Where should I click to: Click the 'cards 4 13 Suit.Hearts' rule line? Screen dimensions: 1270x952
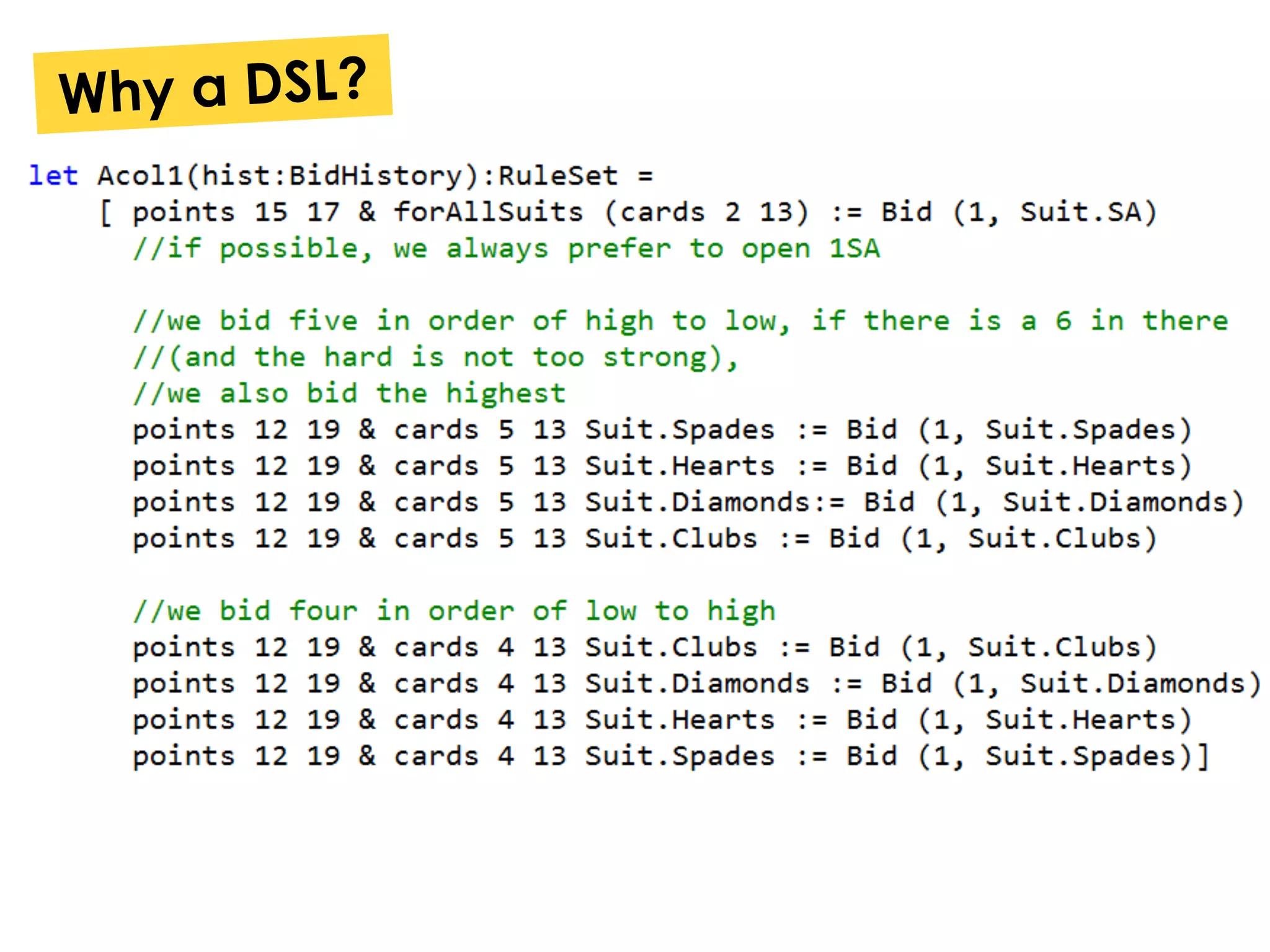[x=662, y=720]
